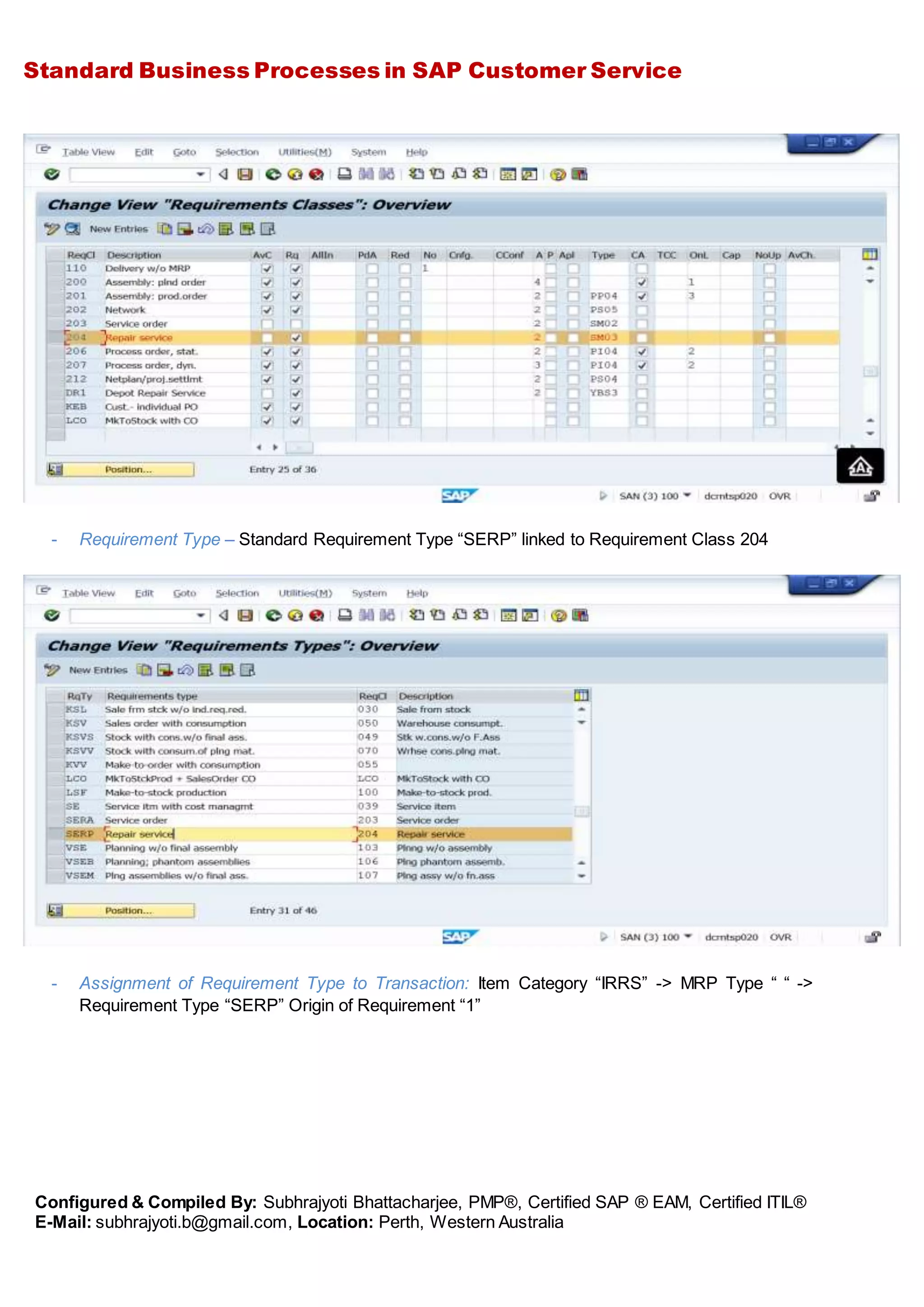Click lock icon in Requirements Classes status bar
The width and height of the screenshot is (924, 1307).
coord(871,496)
